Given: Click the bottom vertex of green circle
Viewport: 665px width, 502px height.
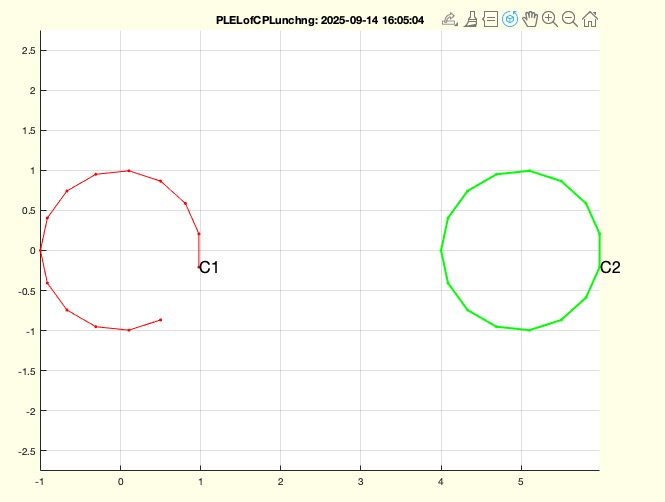Looking at the screenshot, I should click(529, 330).
